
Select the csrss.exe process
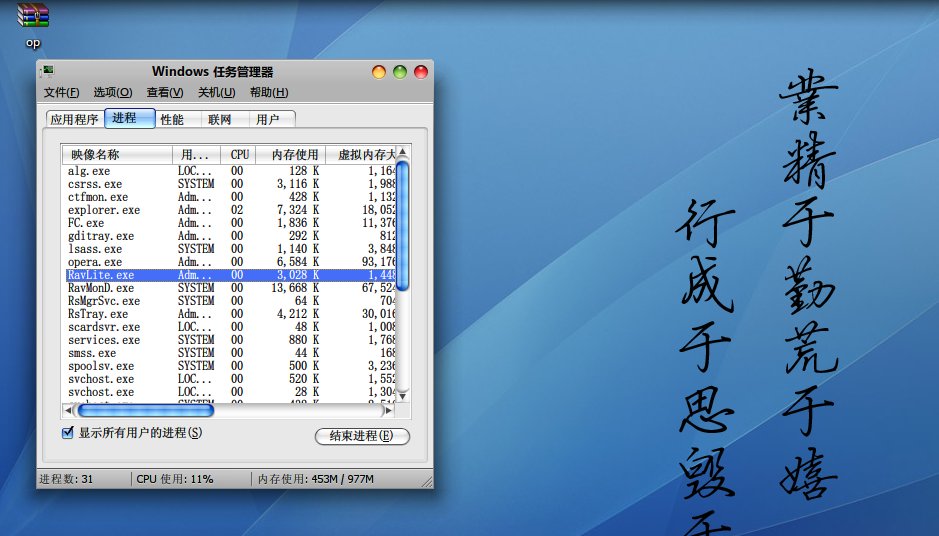[231, 184]
